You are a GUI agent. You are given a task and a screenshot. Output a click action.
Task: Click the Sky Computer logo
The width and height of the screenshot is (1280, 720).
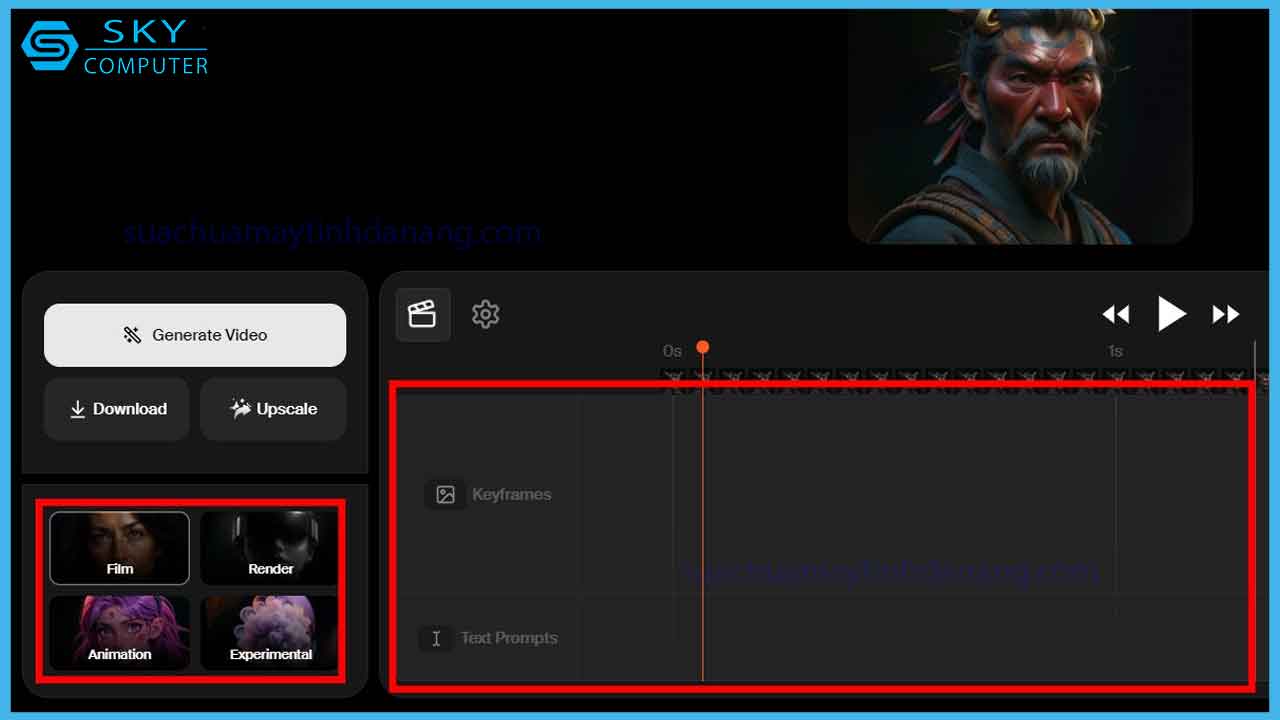click(x=115, y=46)
